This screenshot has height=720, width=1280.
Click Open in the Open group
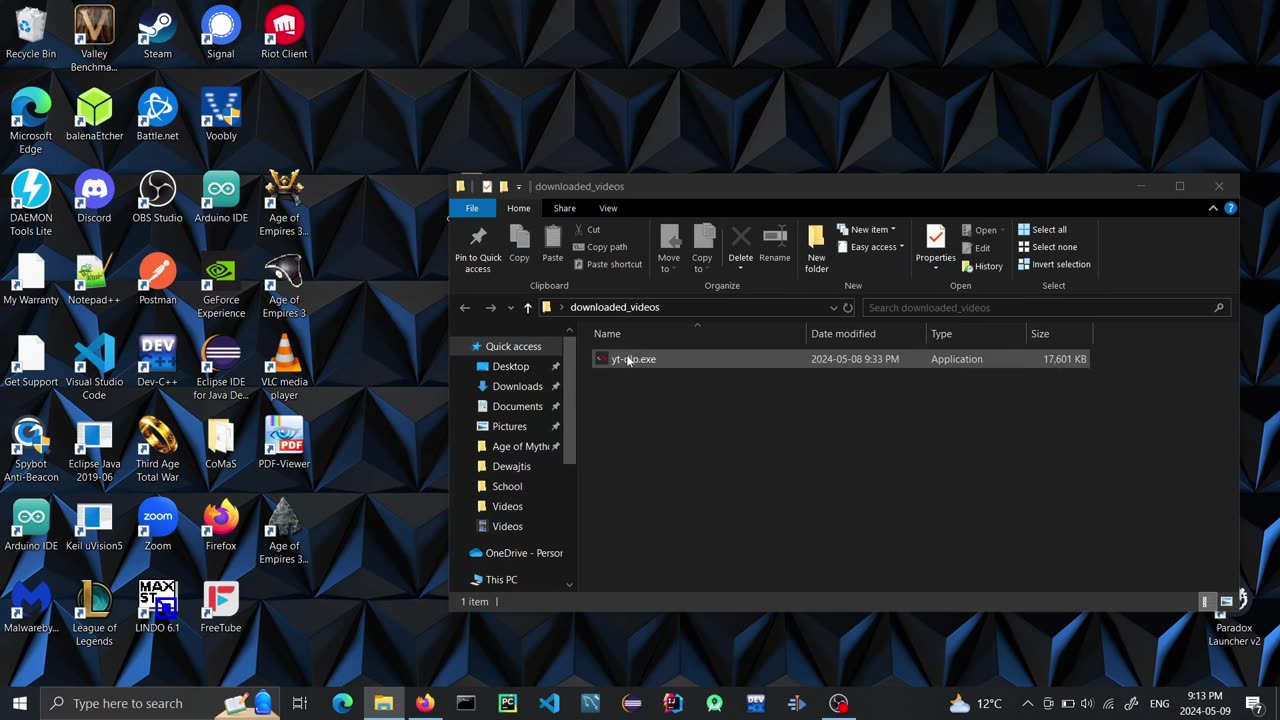[980, 230]
